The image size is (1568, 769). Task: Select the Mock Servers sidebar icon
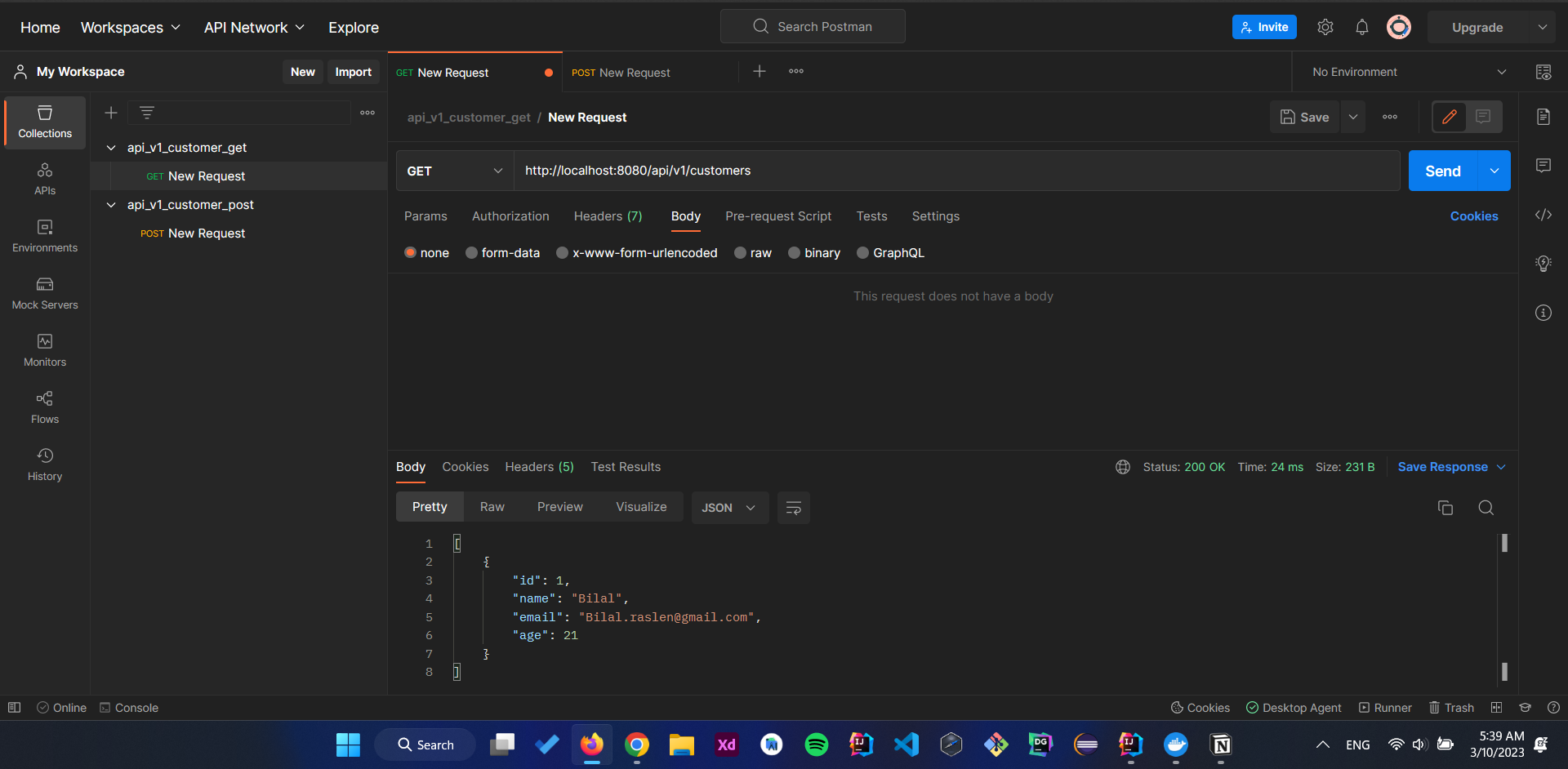[44, 294]
